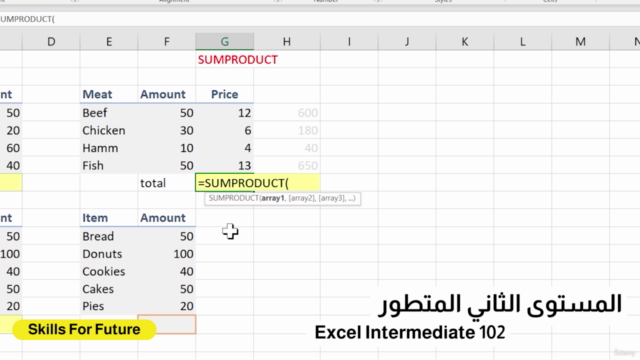Select column L header
Viewport: 640px width, 360px height.
click(x=522, y=41)
